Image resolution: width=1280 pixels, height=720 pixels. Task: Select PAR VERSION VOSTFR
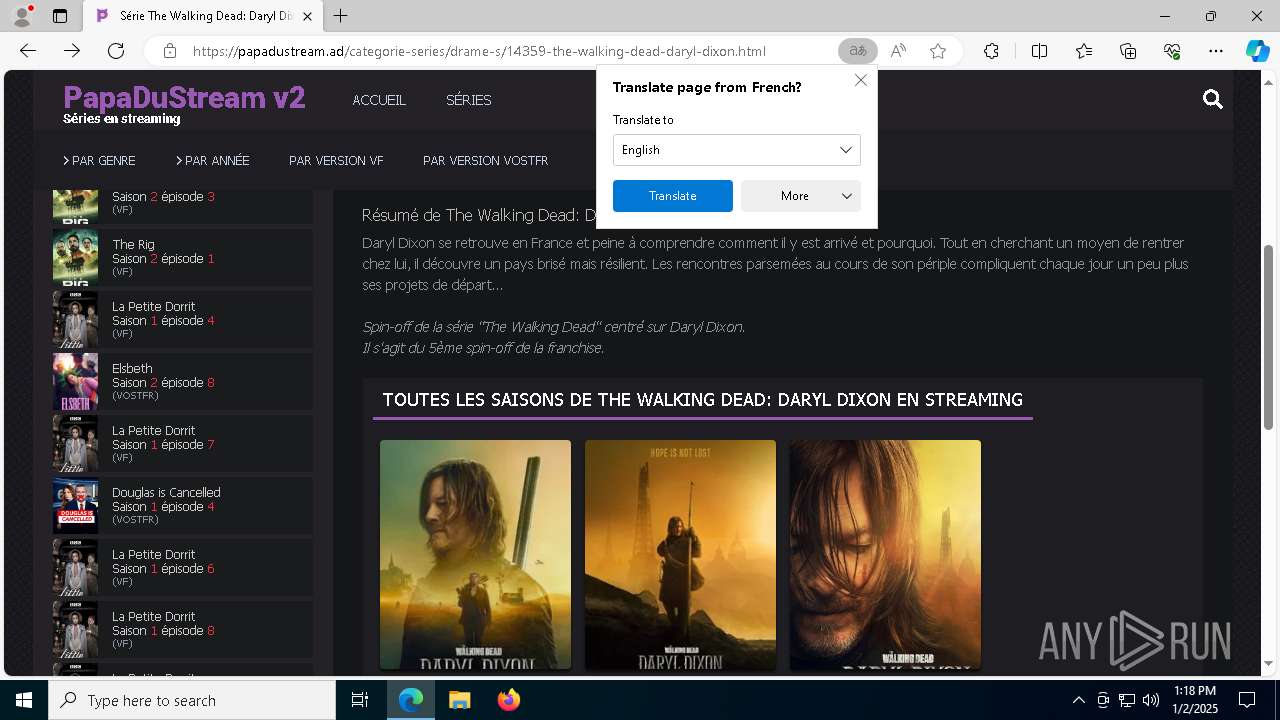pos(485,160)
